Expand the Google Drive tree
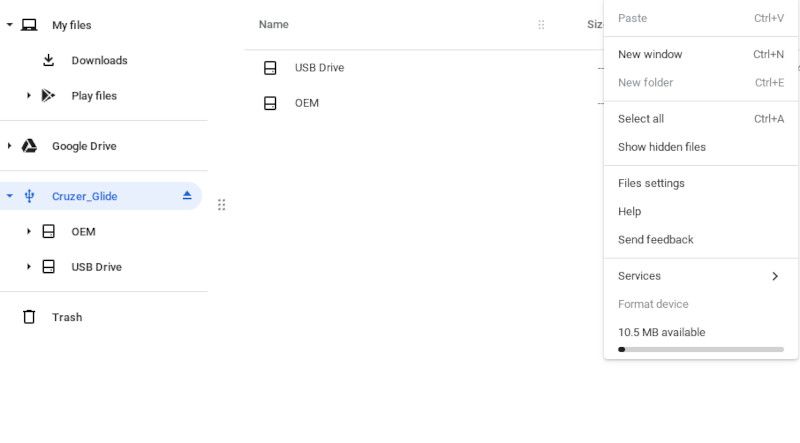 coord(9,146)
